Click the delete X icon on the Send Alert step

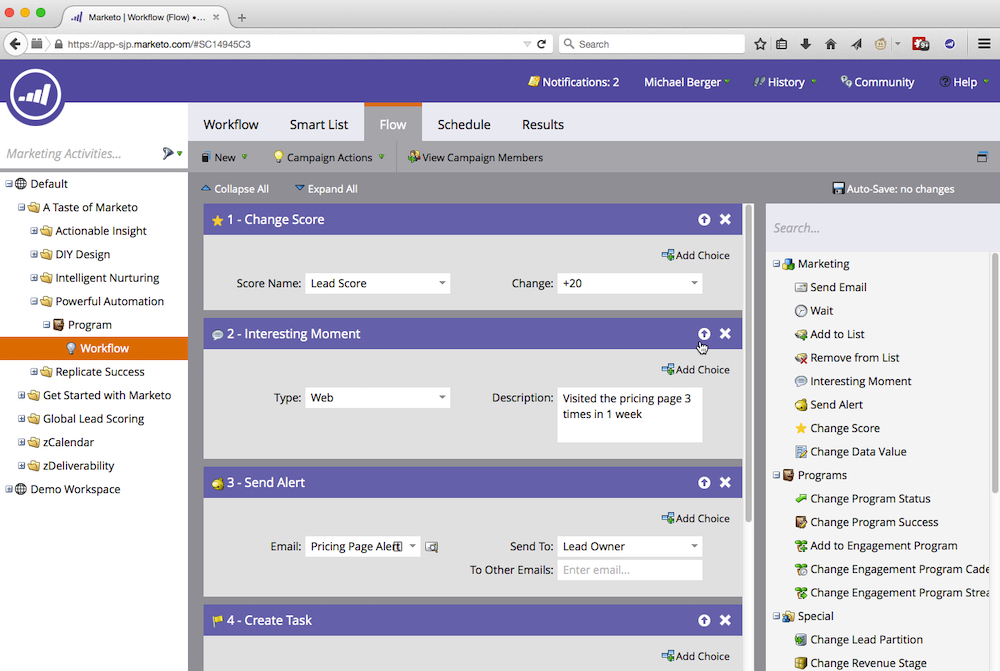point(725,482)
